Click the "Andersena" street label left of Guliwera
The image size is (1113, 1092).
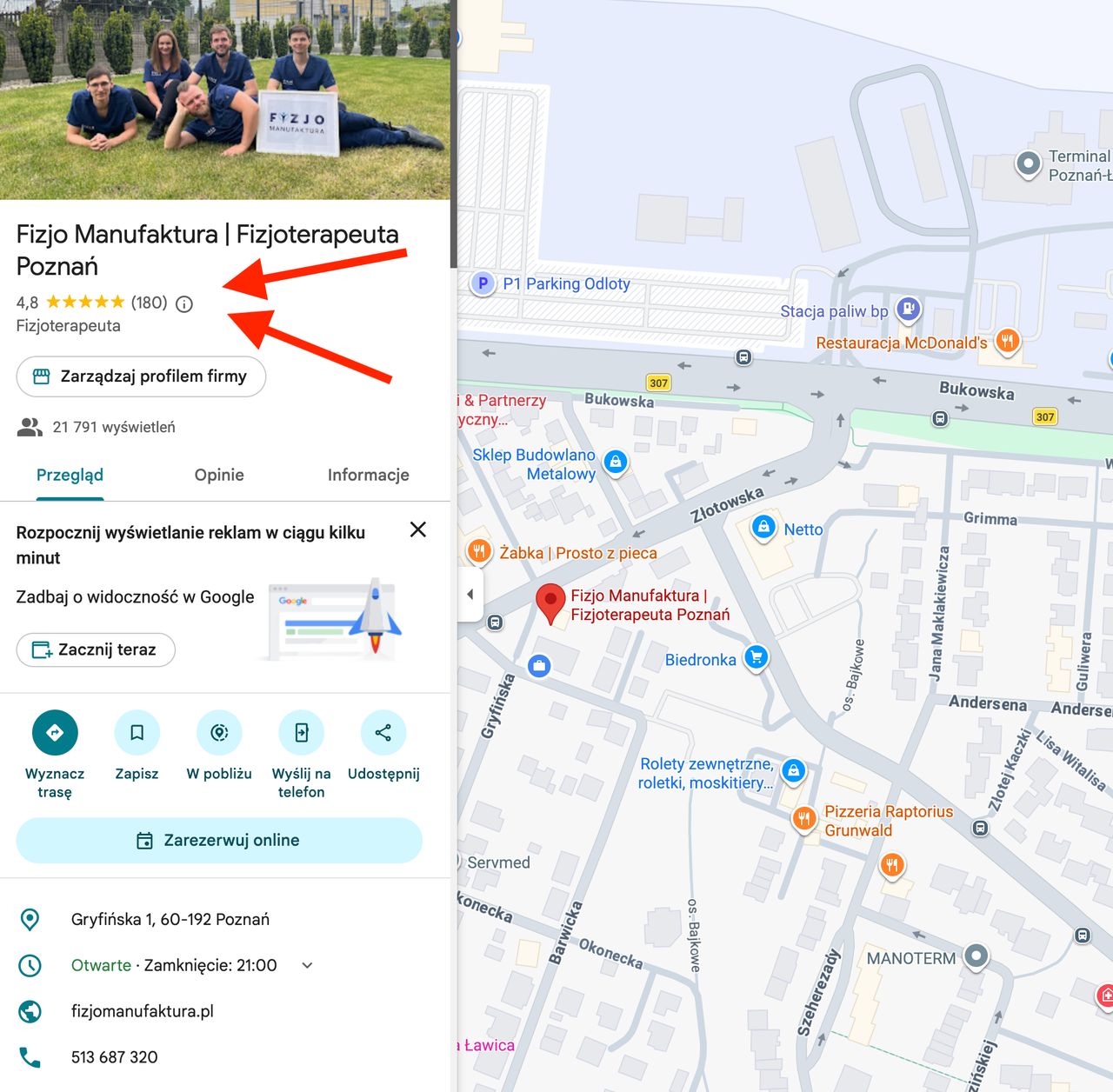tap(988, 703)
